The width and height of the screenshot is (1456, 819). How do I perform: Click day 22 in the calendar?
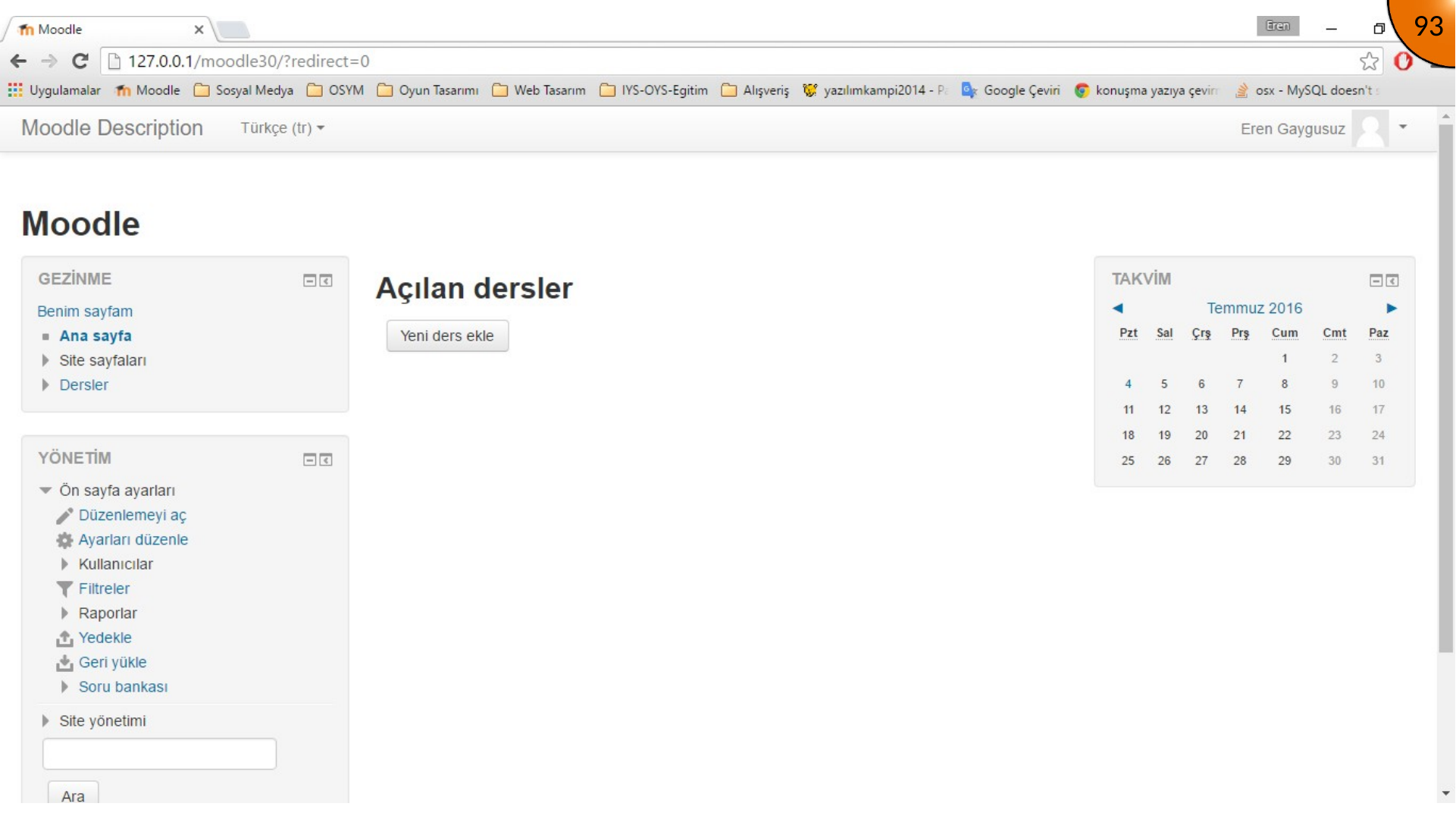tap(1285, 435)
